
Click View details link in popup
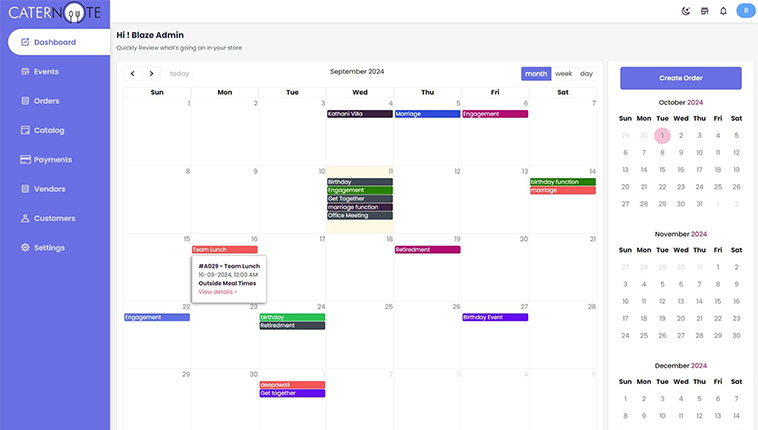coord(217,292)
